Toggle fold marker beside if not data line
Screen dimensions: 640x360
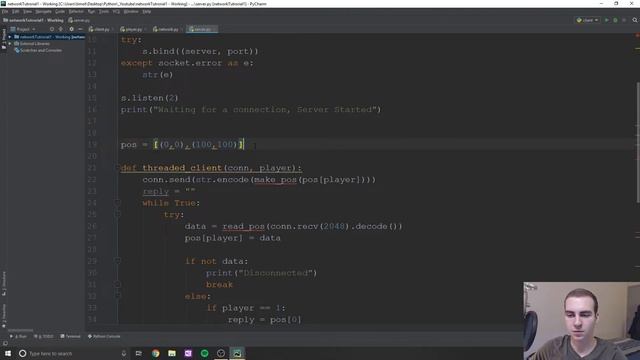(x=117, y=261)
